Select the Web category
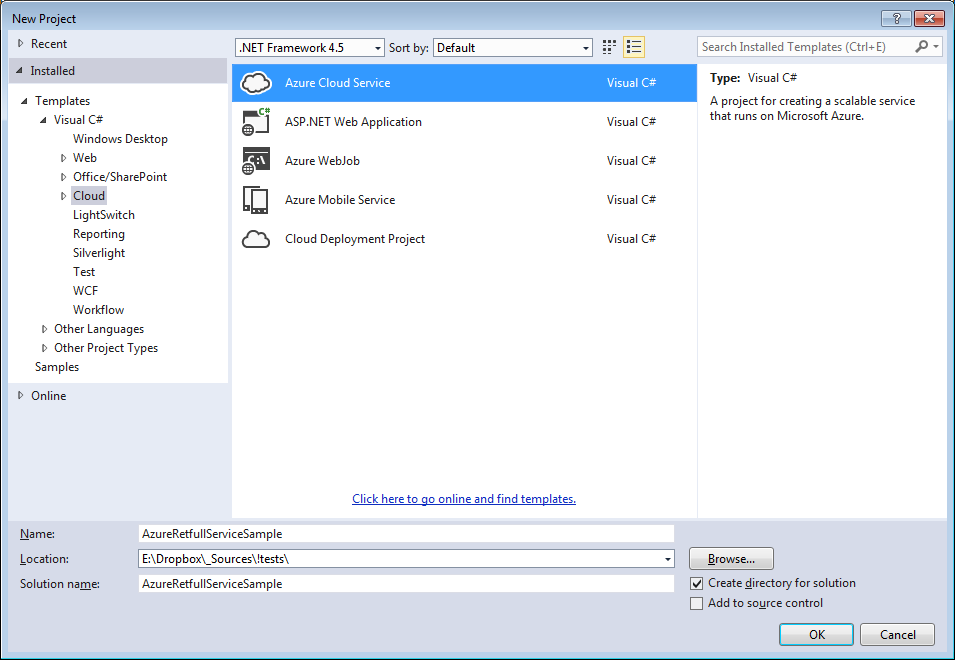955x660 pixels. click(x=85, y=158)
